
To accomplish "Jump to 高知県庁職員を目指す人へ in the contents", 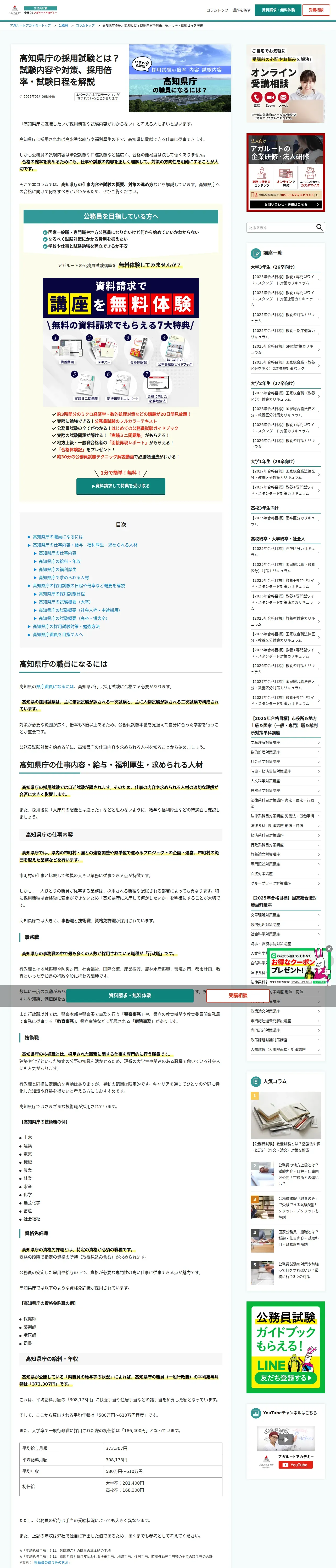I will 57,634.
